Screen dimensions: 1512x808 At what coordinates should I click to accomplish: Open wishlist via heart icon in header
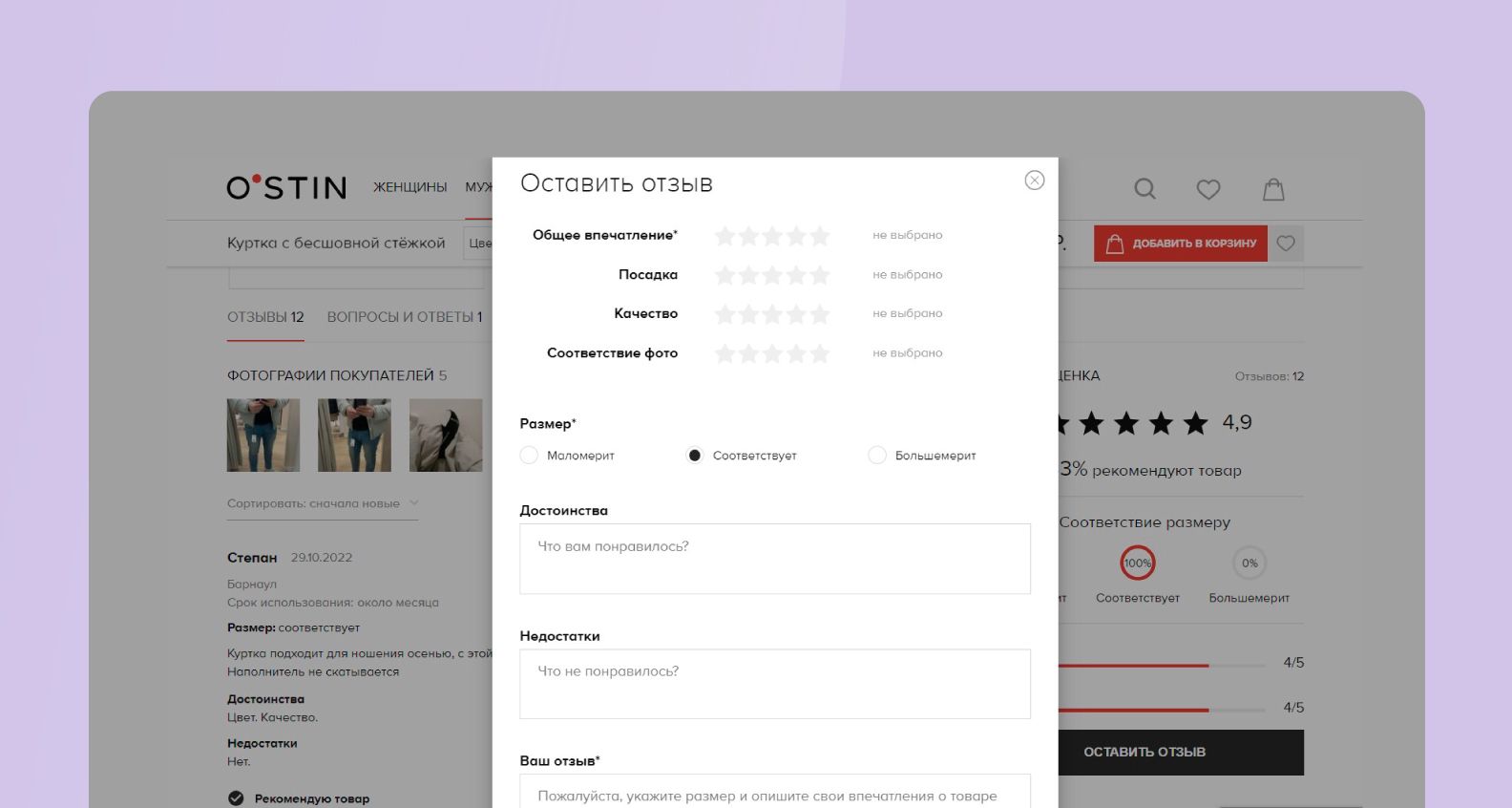1207,189
